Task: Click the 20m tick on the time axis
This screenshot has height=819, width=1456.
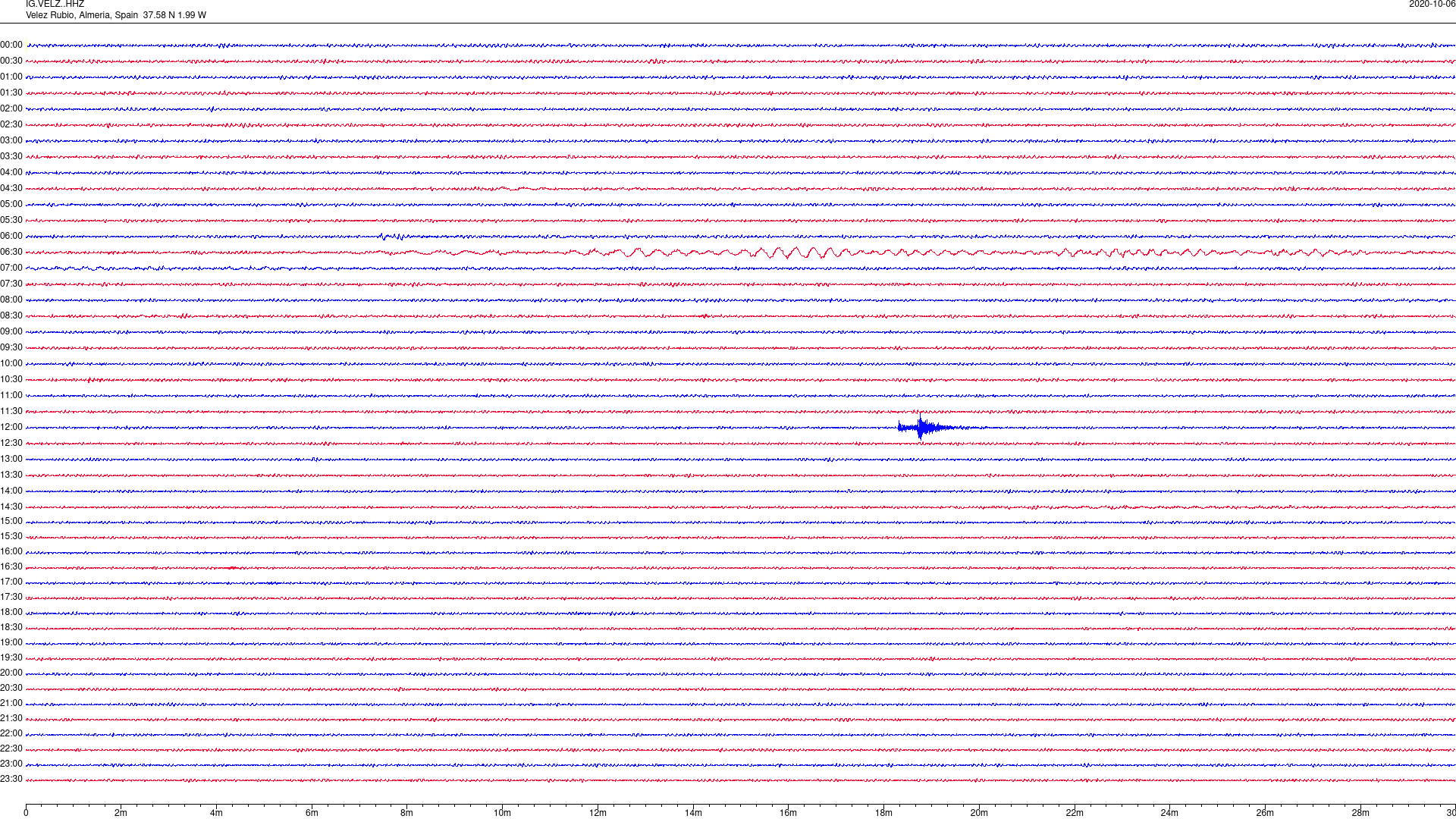Action: tap(979, 813)
